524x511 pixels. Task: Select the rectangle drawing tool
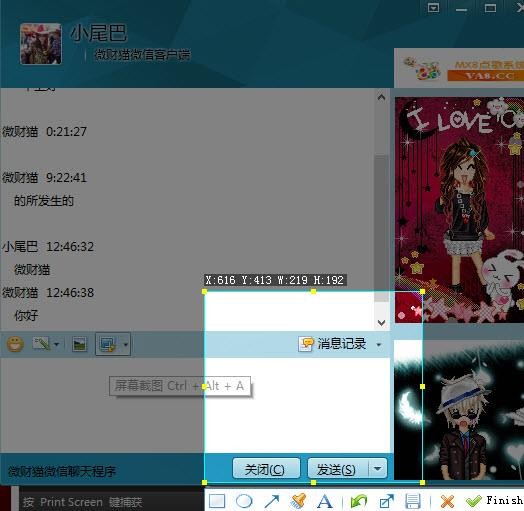point(217,501)
